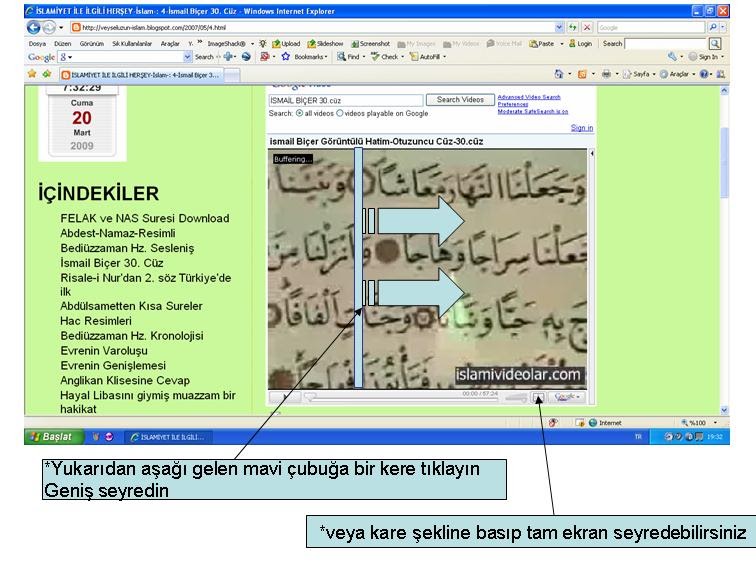Click the Google toolbar blue plus icon
This screenshot has height=567, width=756.
pos(230,56)
